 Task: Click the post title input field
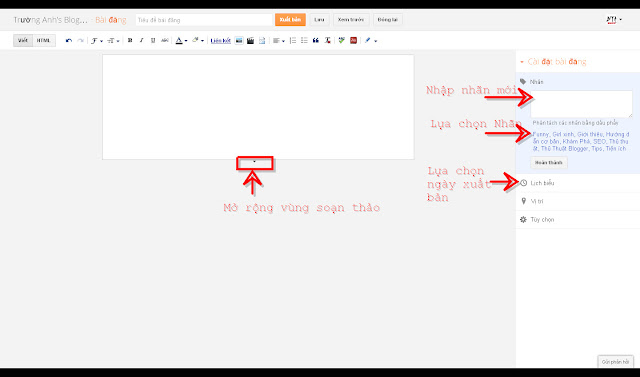[x=204, y=20]
